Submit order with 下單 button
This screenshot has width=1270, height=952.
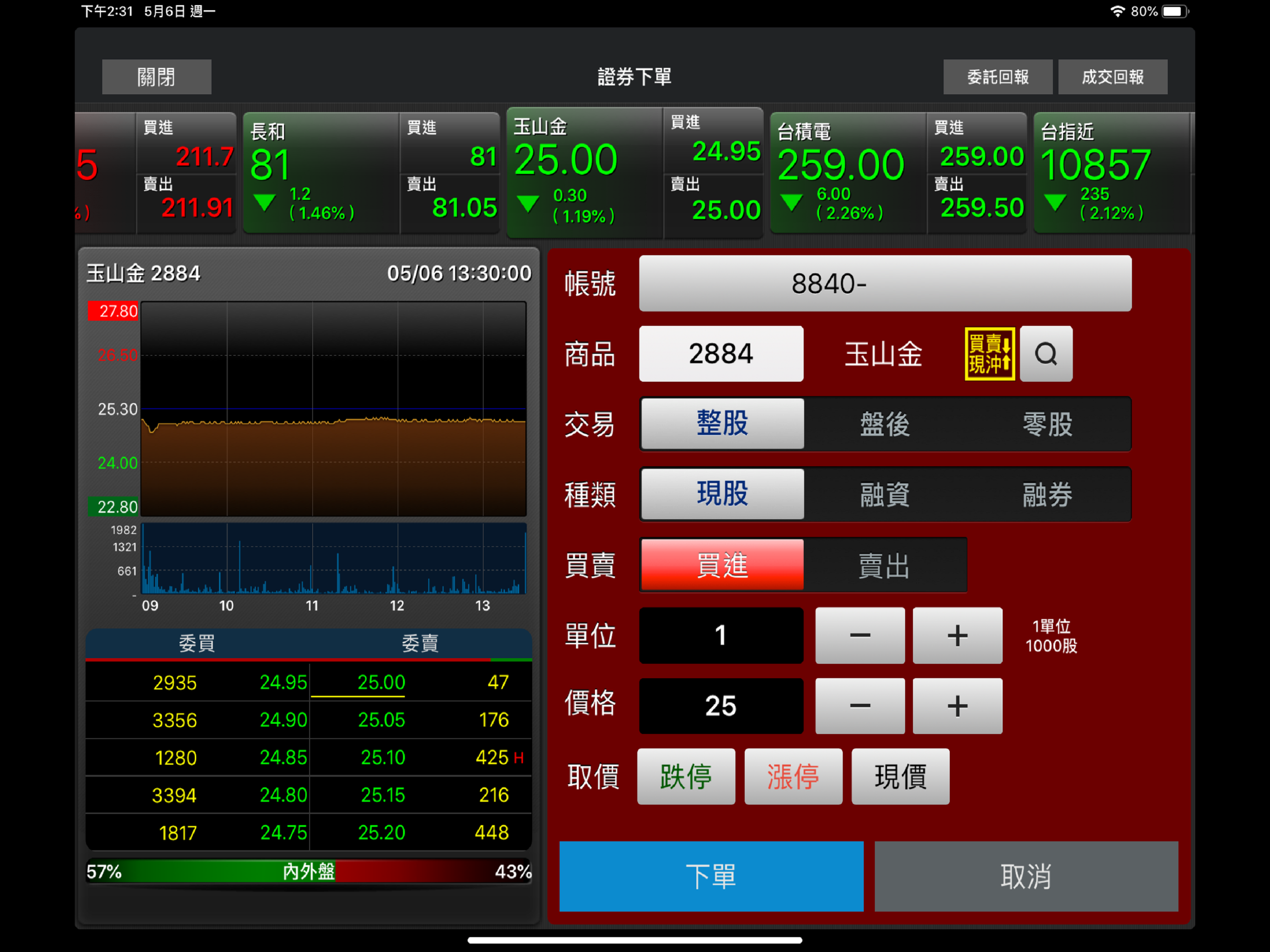[x=711, y=876]
